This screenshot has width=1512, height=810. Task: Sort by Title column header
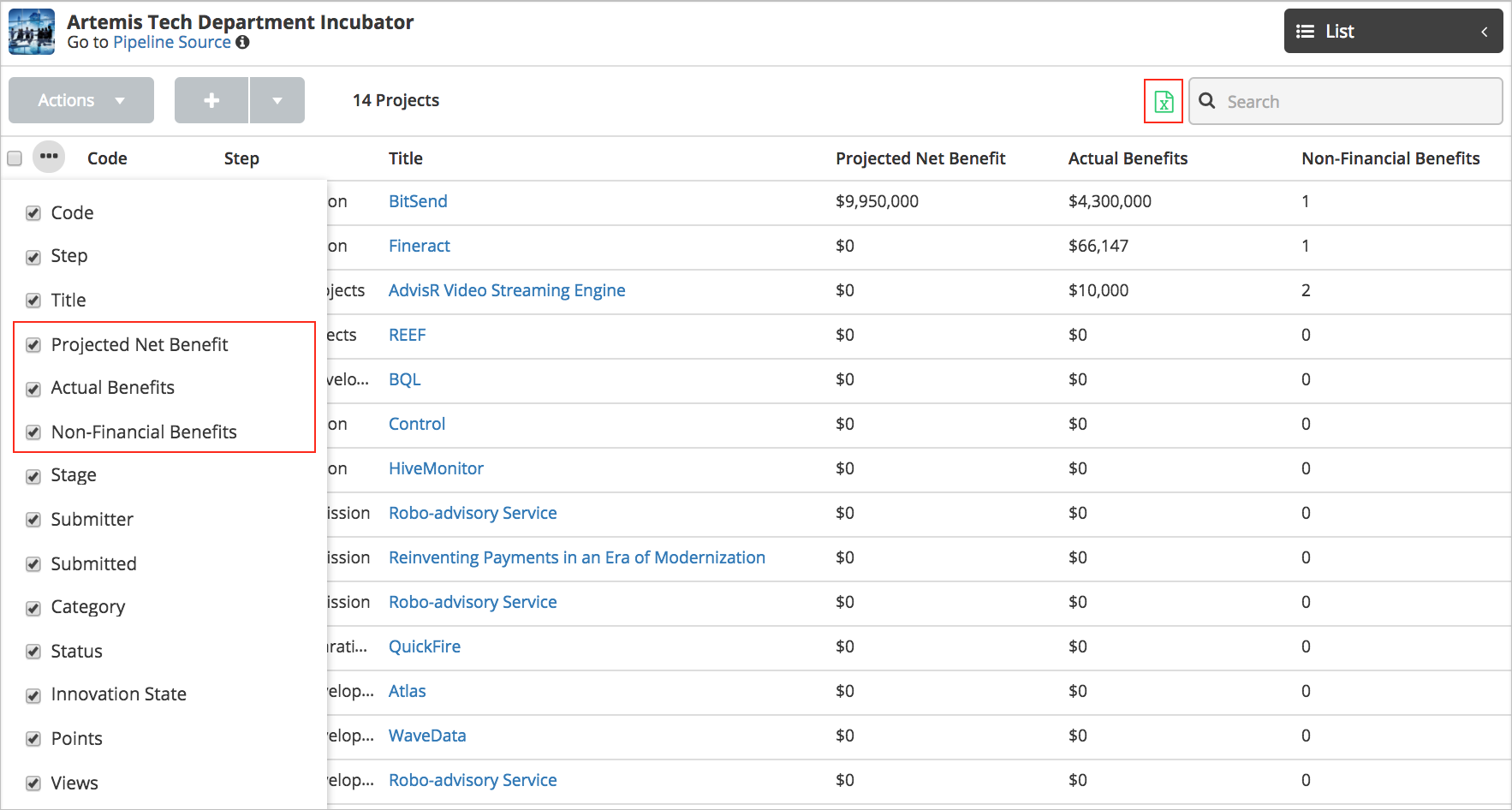[x=406, y=158]
